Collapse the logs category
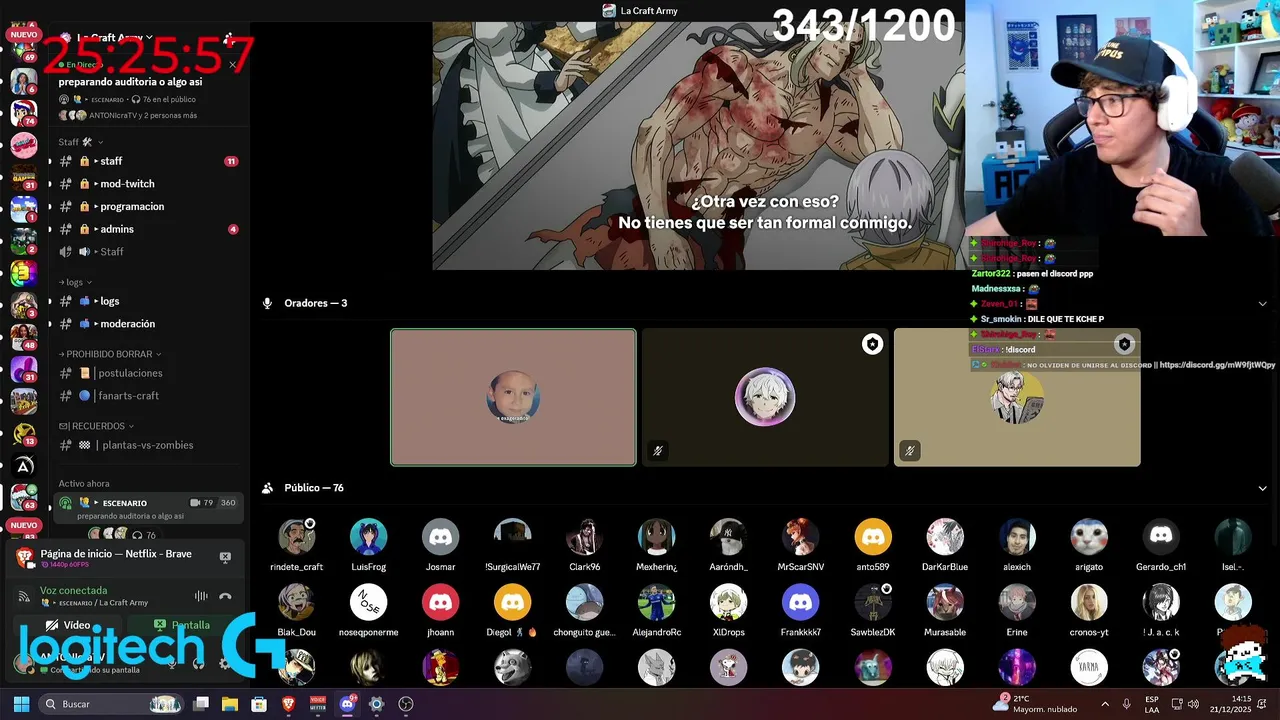This screenshot has width=1280, height=720. [75, 282]
